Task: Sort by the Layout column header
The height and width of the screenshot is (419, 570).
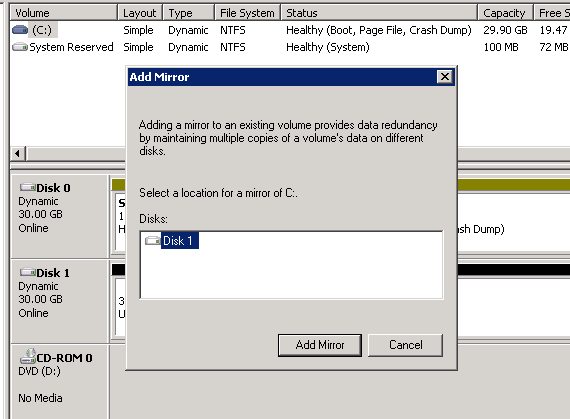Action: [x=140, y=13]
